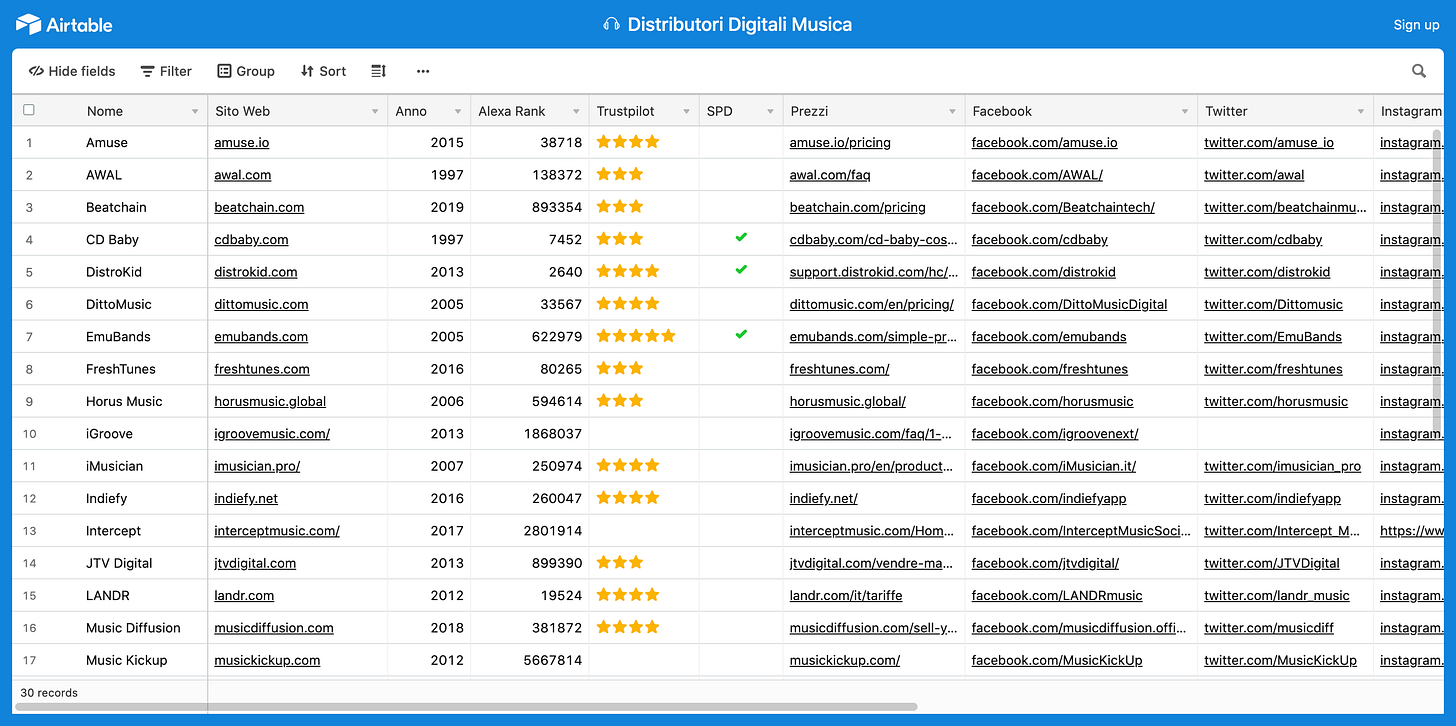This screenshot has height=726, width=1456.
Task: Open the amuse.io website link
Action: 241,143
